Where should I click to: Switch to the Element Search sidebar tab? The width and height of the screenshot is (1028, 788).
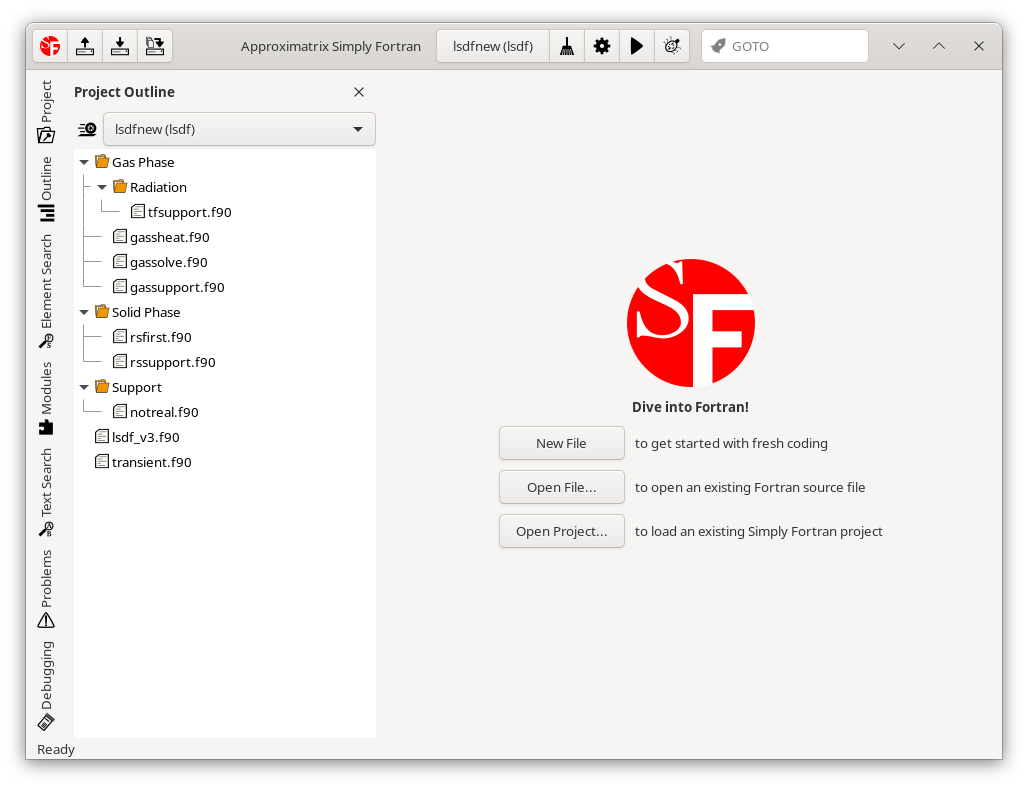(x=46, y=291)
